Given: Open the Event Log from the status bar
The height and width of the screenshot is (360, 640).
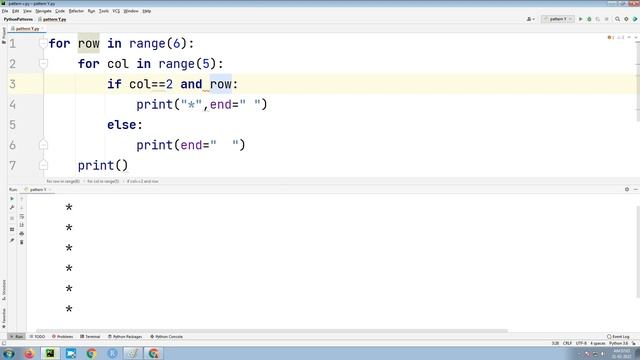Looking at the screenshot, I should [x=618, y=337].
